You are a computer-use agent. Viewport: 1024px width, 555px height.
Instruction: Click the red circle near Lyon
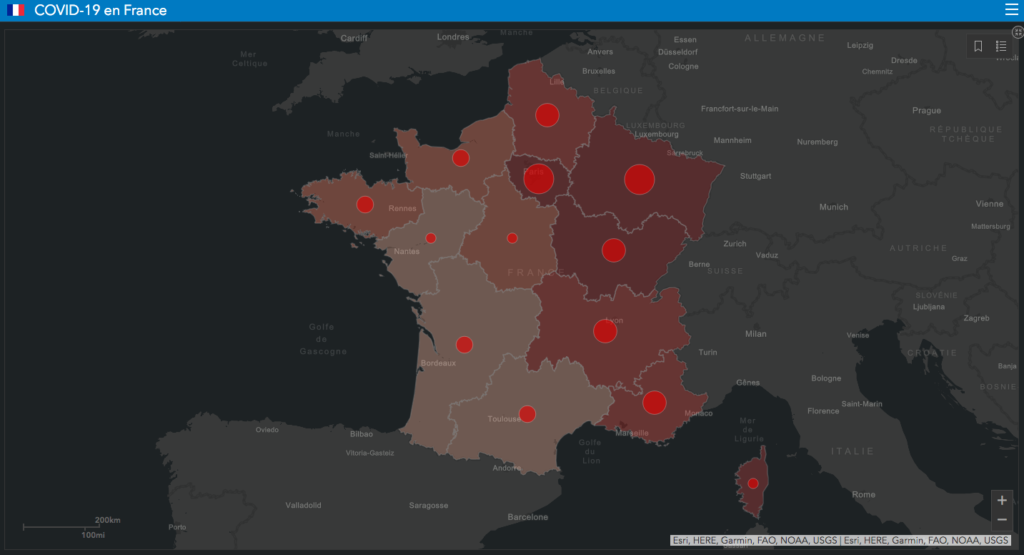click(605, 331)
